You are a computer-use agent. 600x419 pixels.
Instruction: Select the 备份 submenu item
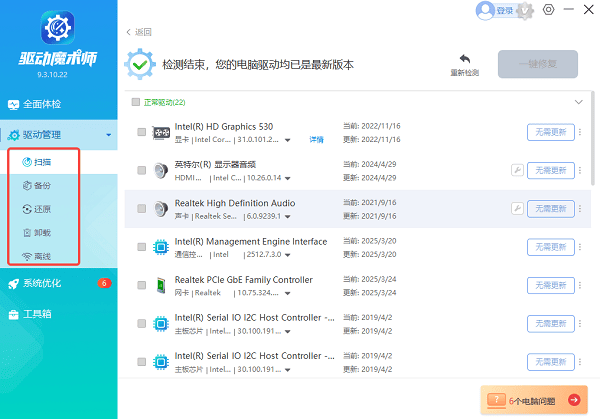click(44, 186)
